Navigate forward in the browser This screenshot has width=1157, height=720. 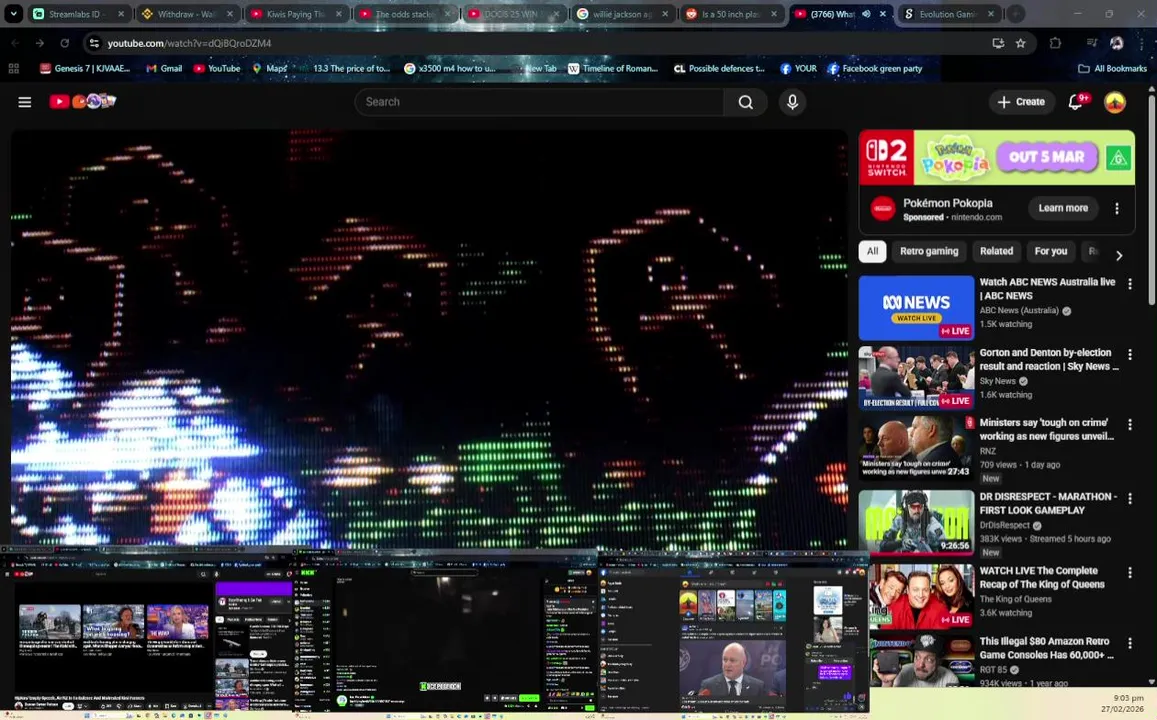[40, 44]
